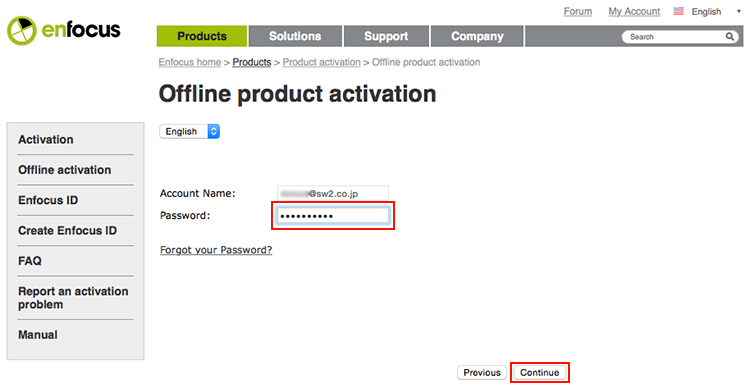Click the Forum link
This screenshot has height=388, width=750.
[577, 11]
